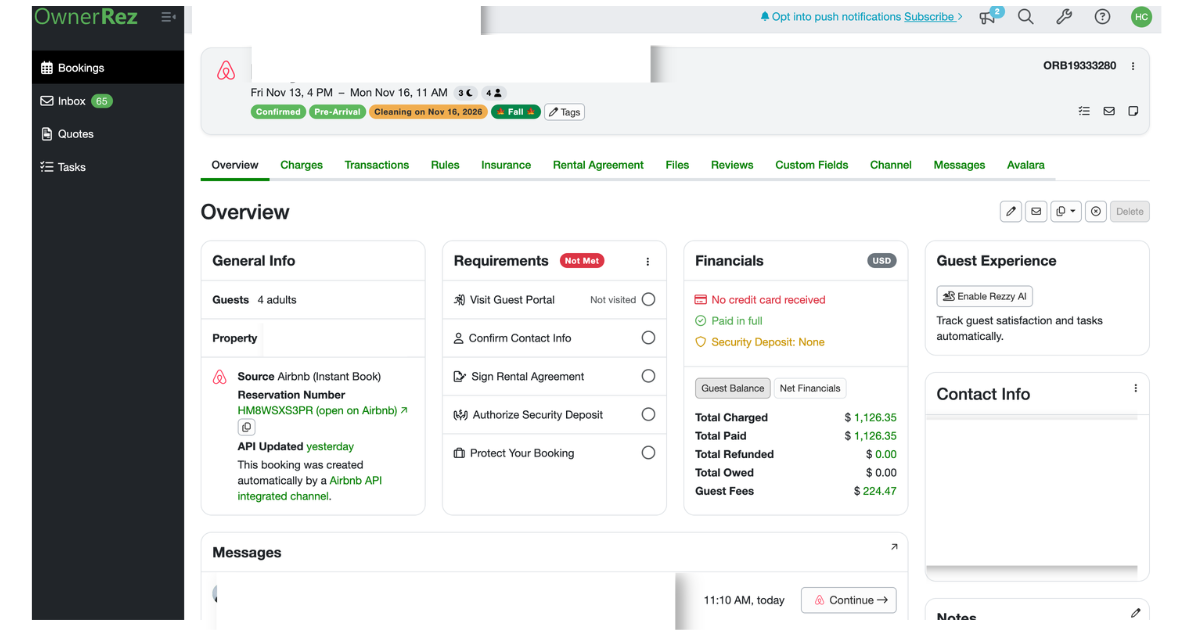Click the Delete button
1200x630 pixels.
pos(1129,211)
